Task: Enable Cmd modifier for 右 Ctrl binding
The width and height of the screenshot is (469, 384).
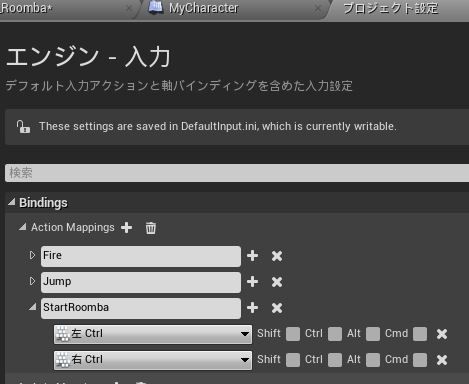Action: pyautogui.click(x=420, y=360)
